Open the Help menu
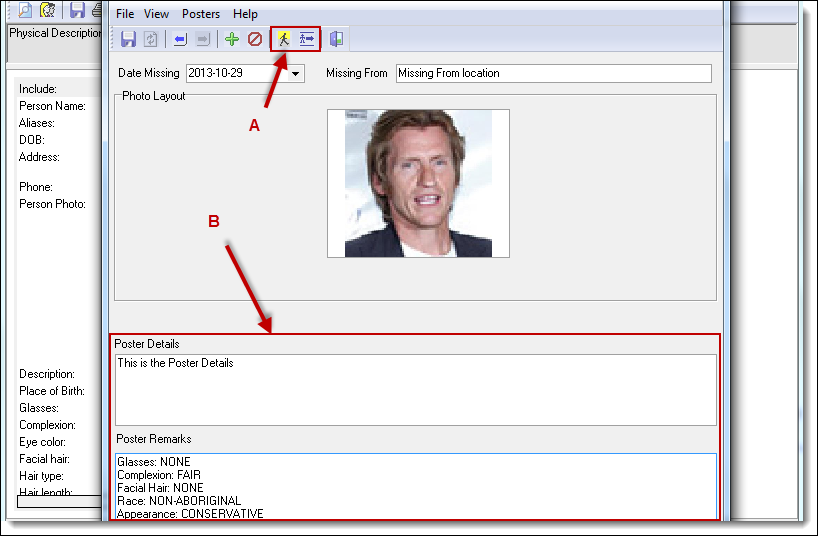Image resolution: width=818 pixels, height=536 pixels. 245,14
